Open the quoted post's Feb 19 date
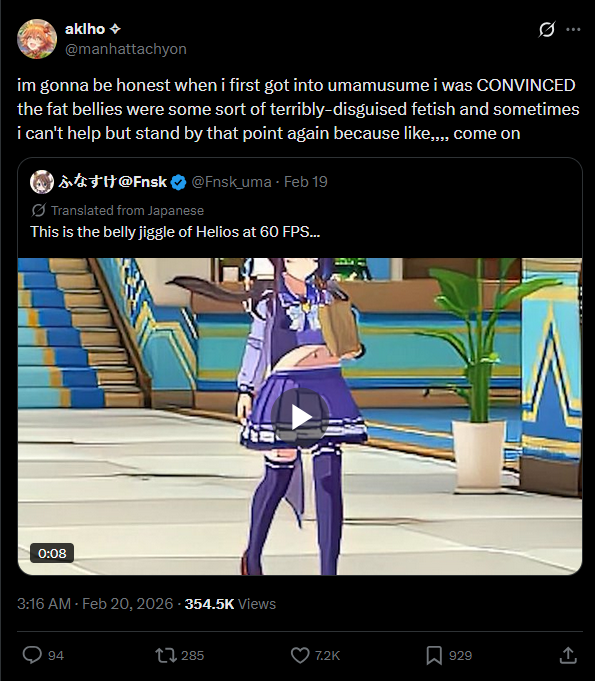 coord(306,182)
